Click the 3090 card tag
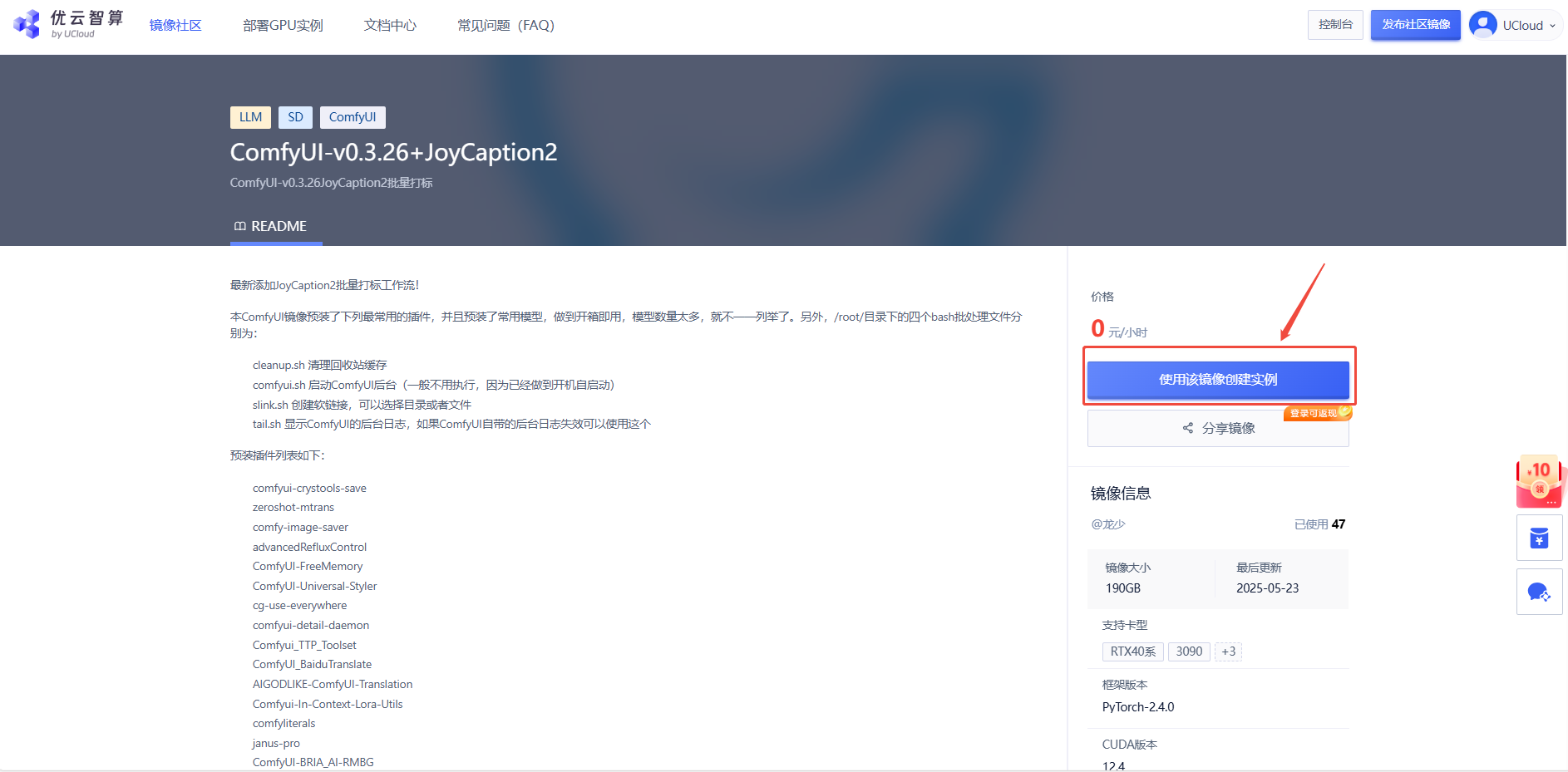Viewport: 1568px width, 772px height. click(x=1189, y=652)
